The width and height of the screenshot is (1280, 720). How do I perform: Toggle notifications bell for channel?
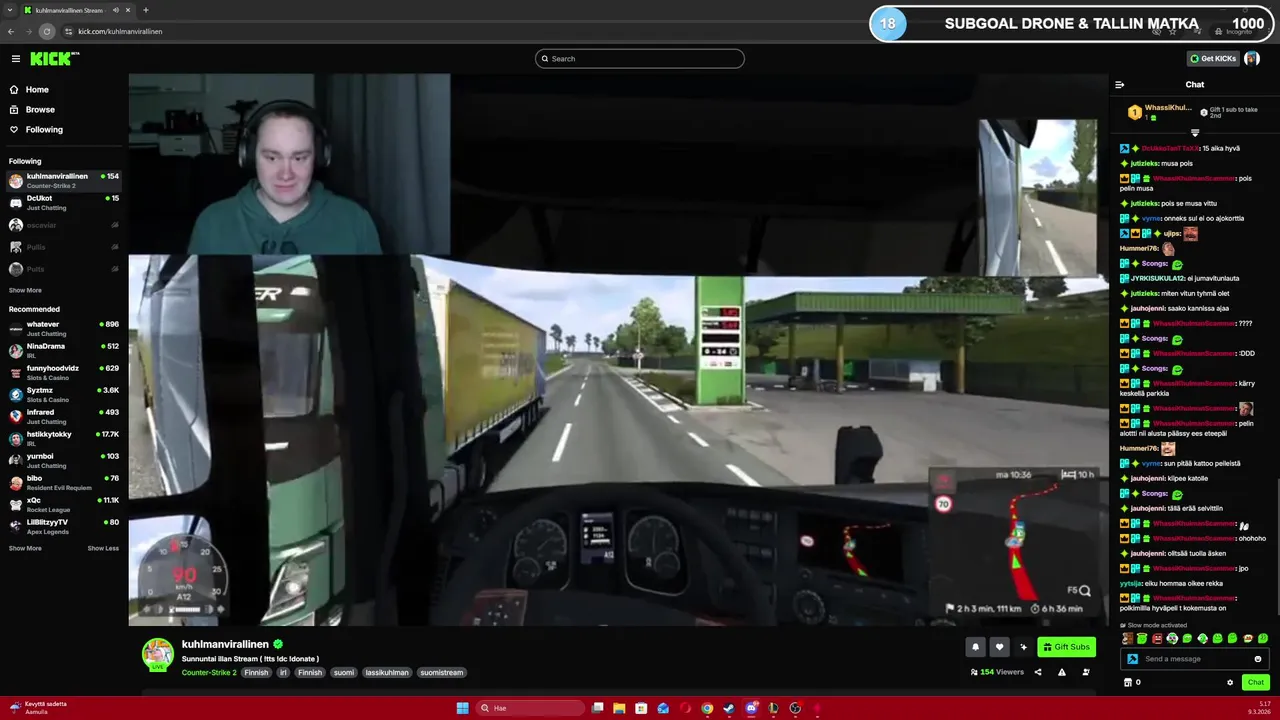click(x=976, y=647)
